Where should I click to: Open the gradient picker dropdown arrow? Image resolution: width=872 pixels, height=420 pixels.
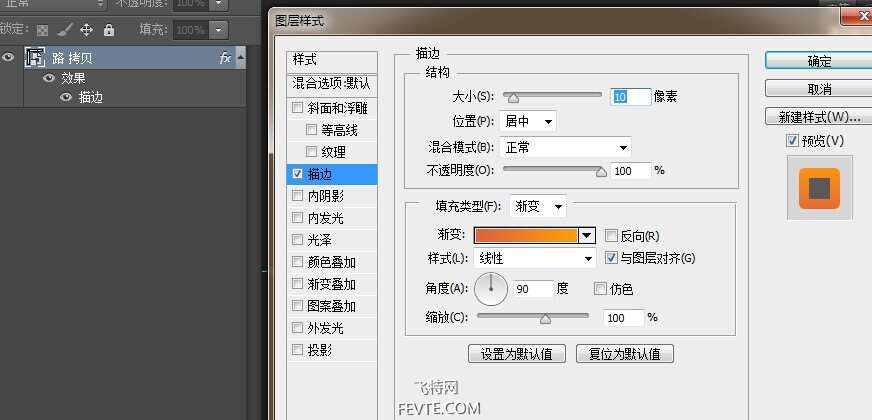pyautogui.click(x=587, y=236)
